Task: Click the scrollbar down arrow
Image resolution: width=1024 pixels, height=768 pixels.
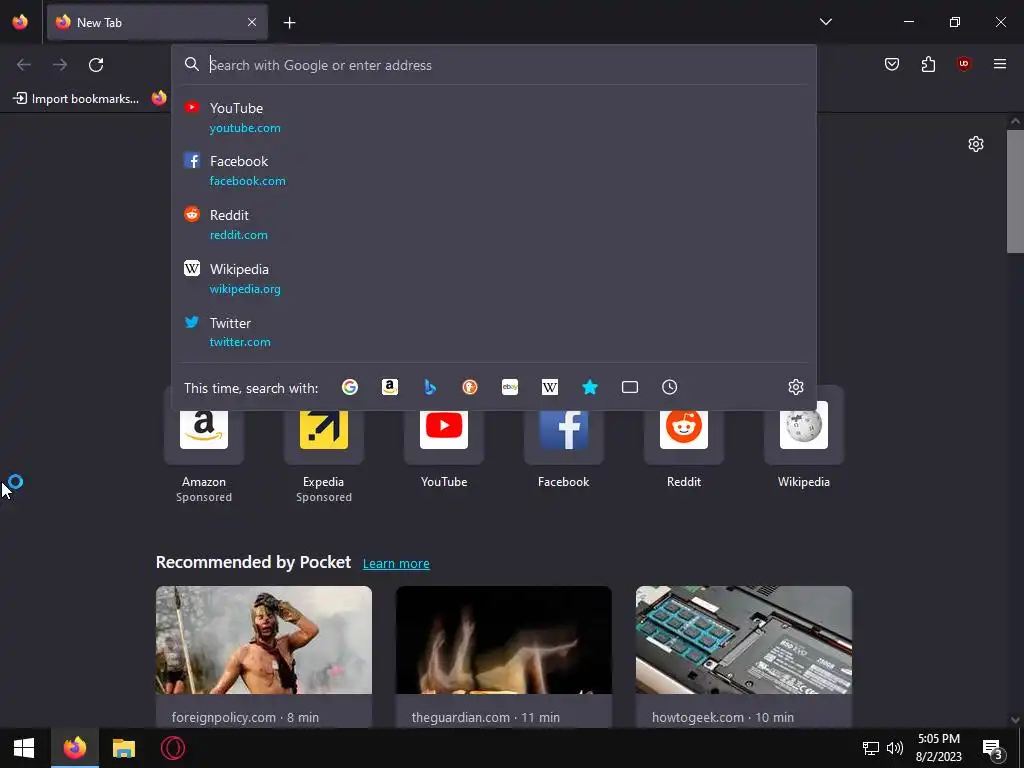Action: [1015, 720]
